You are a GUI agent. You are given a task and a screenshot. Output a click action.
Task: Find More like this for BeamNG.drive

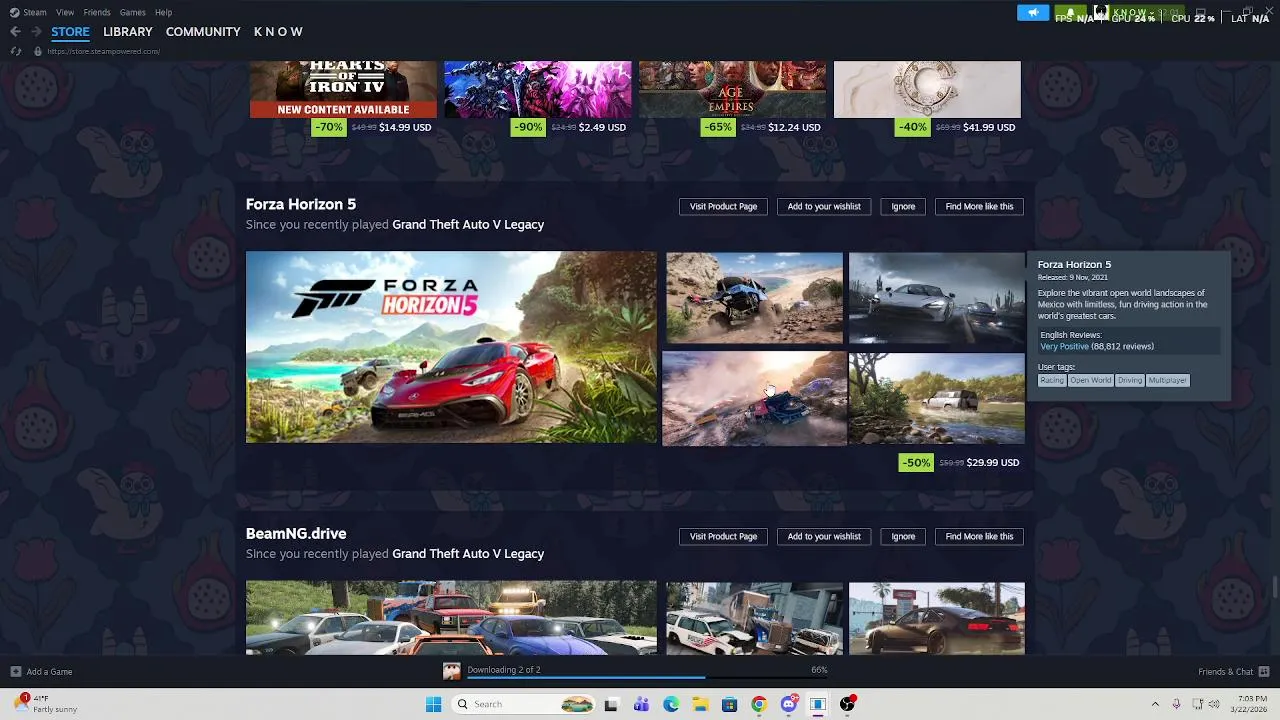[x=979, y=536]
